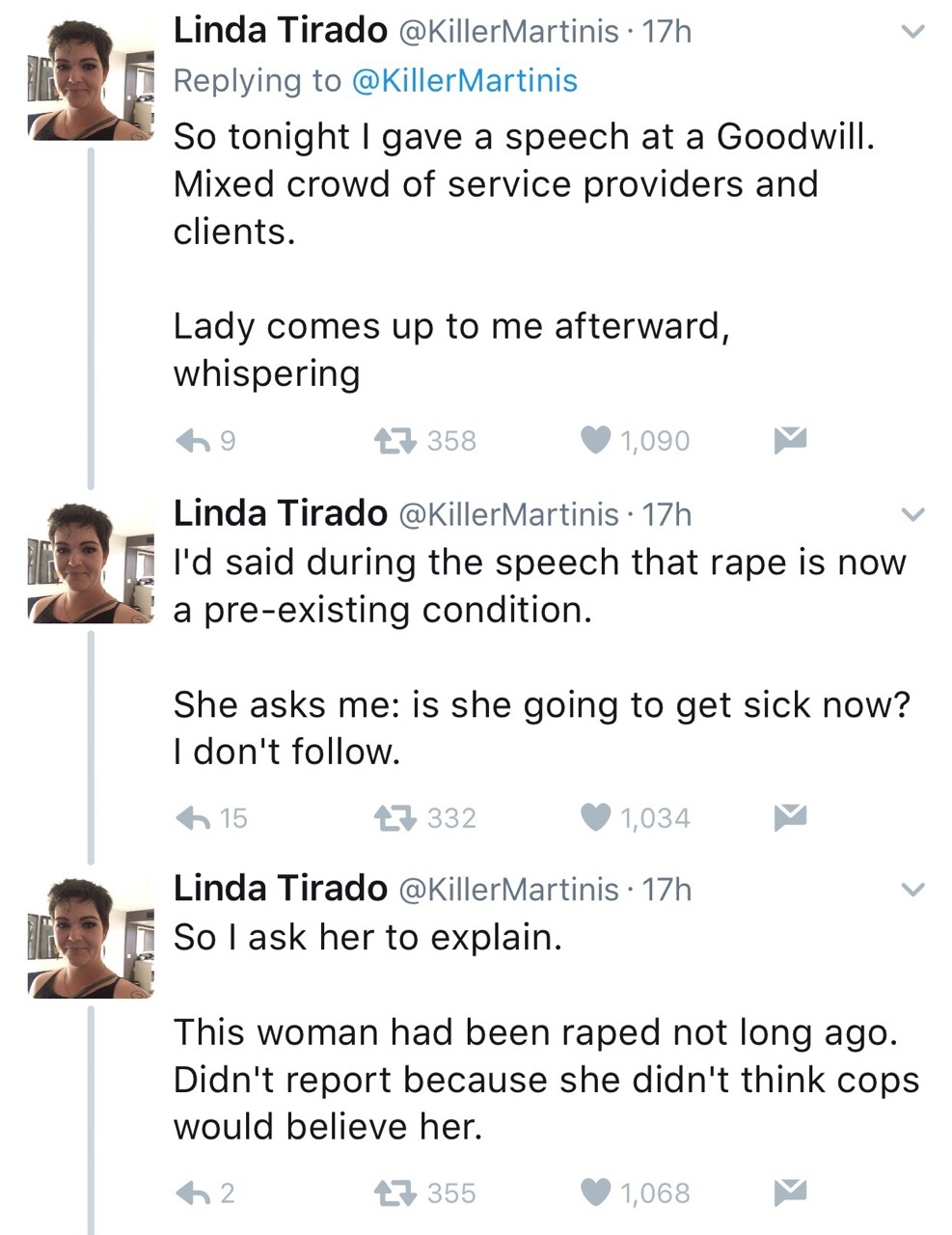Reply to the Goodwill speech tweet
The image size is (952, 1235).
click(x=193, y=441)
